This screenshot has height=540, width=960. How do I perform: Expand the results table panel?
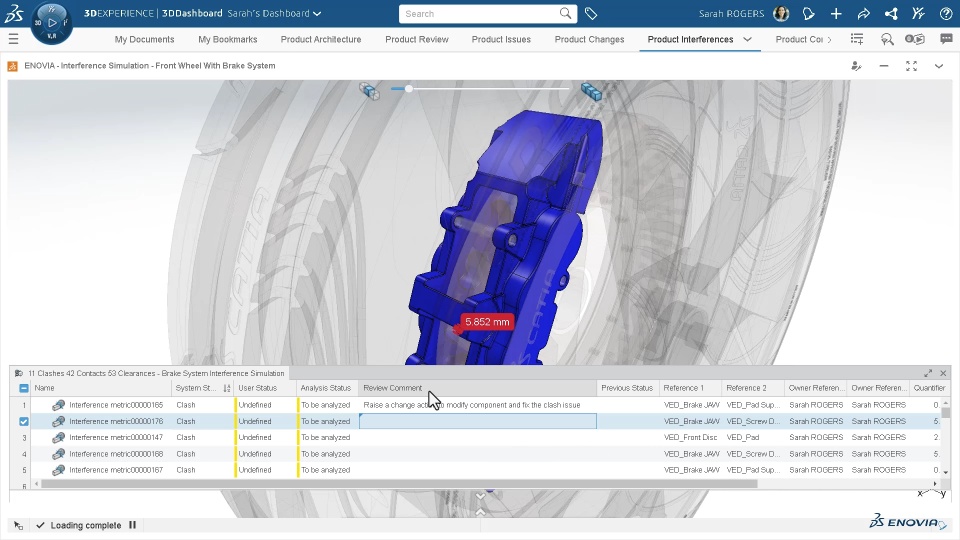click(x=928, y=373)
